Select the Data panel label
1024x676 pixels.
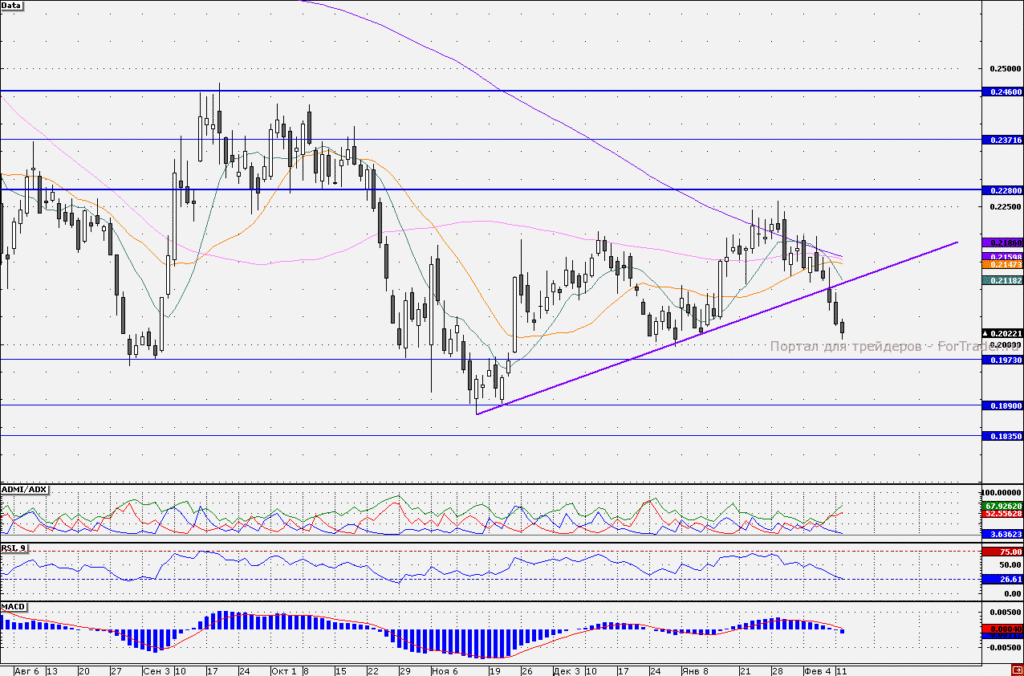click(x=11, y=5)
